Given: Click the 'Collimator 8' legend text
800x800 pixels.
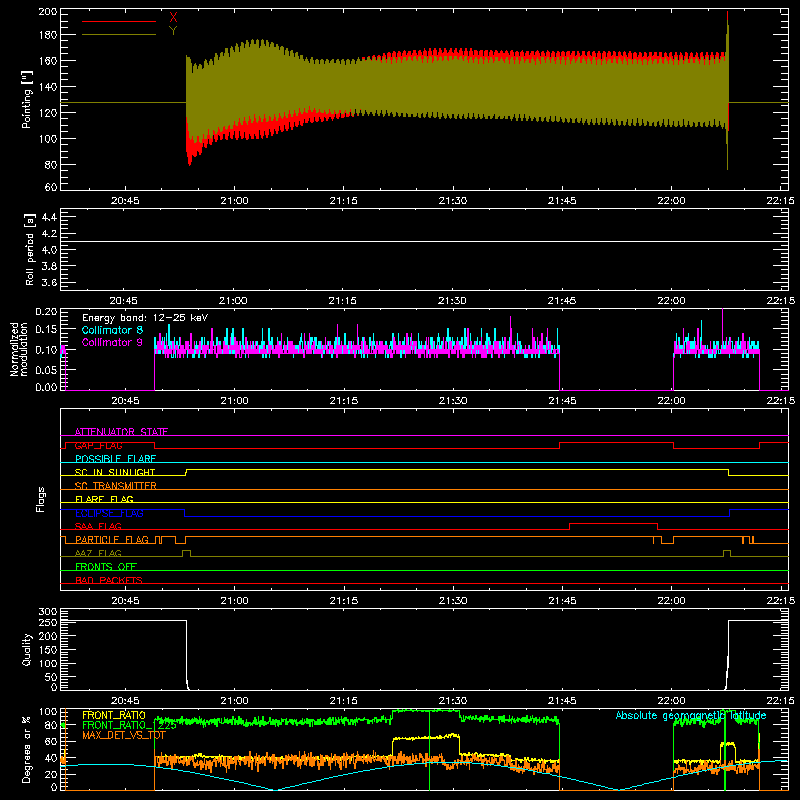Looking at the screenshot, I should point(112,330).
